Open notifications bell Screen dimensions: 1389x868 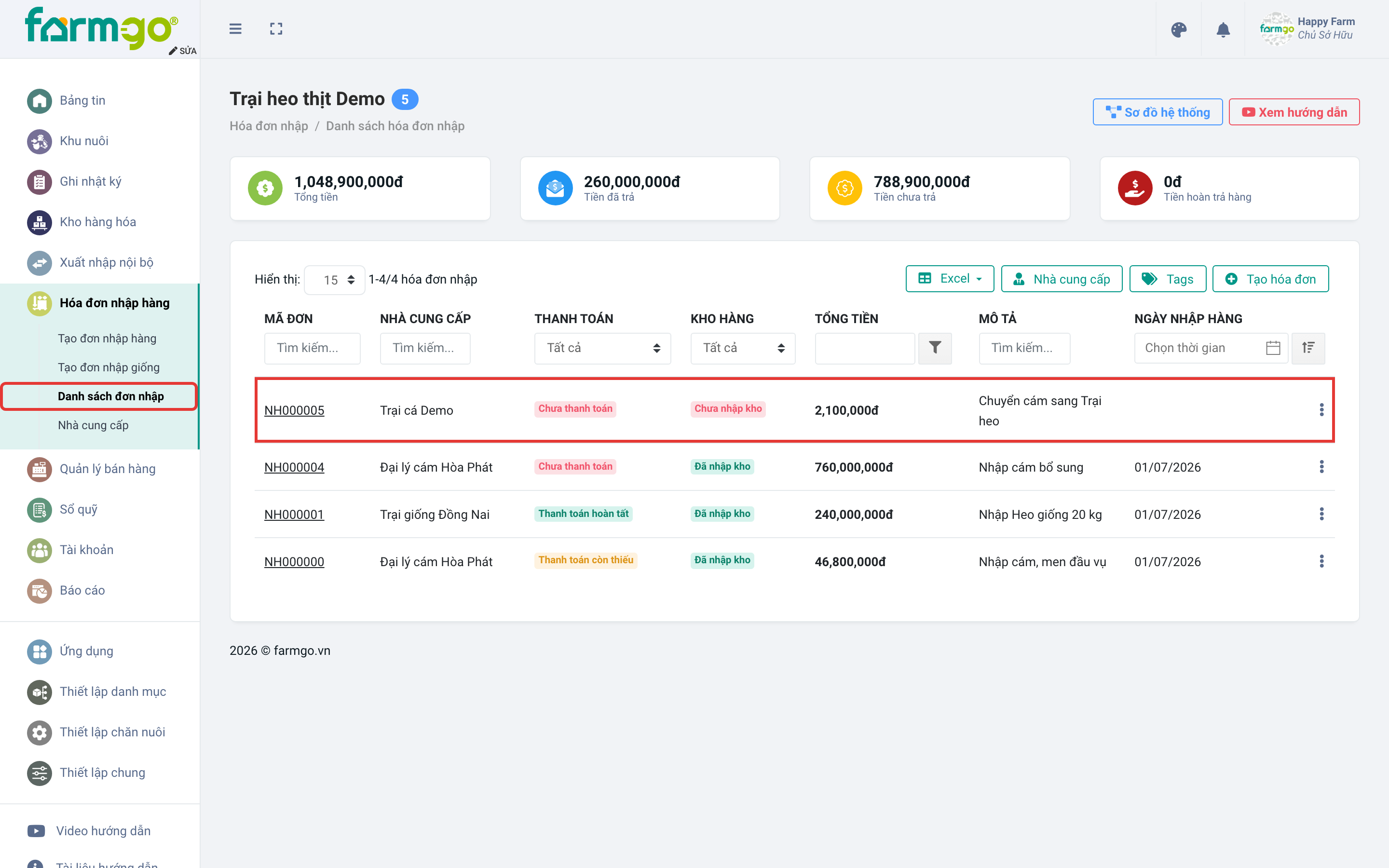pos(1223,29)
